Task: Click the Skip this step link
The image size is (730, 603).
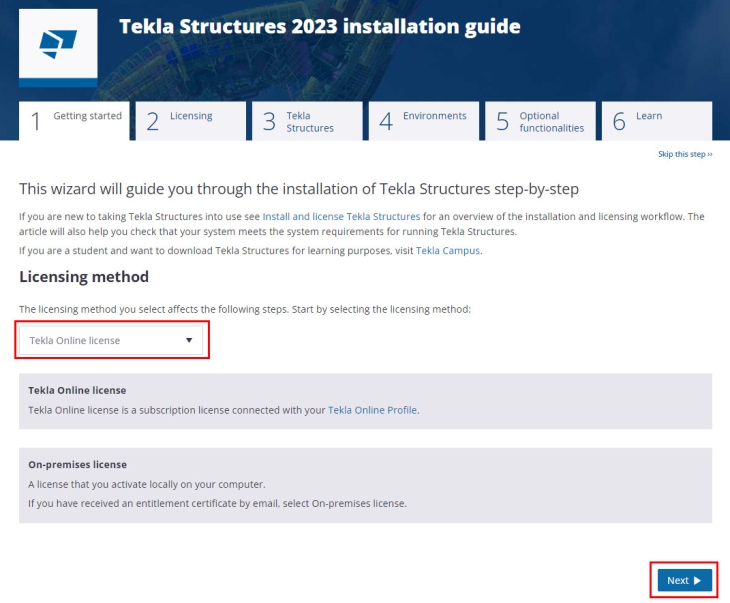Action: (685, 154)
